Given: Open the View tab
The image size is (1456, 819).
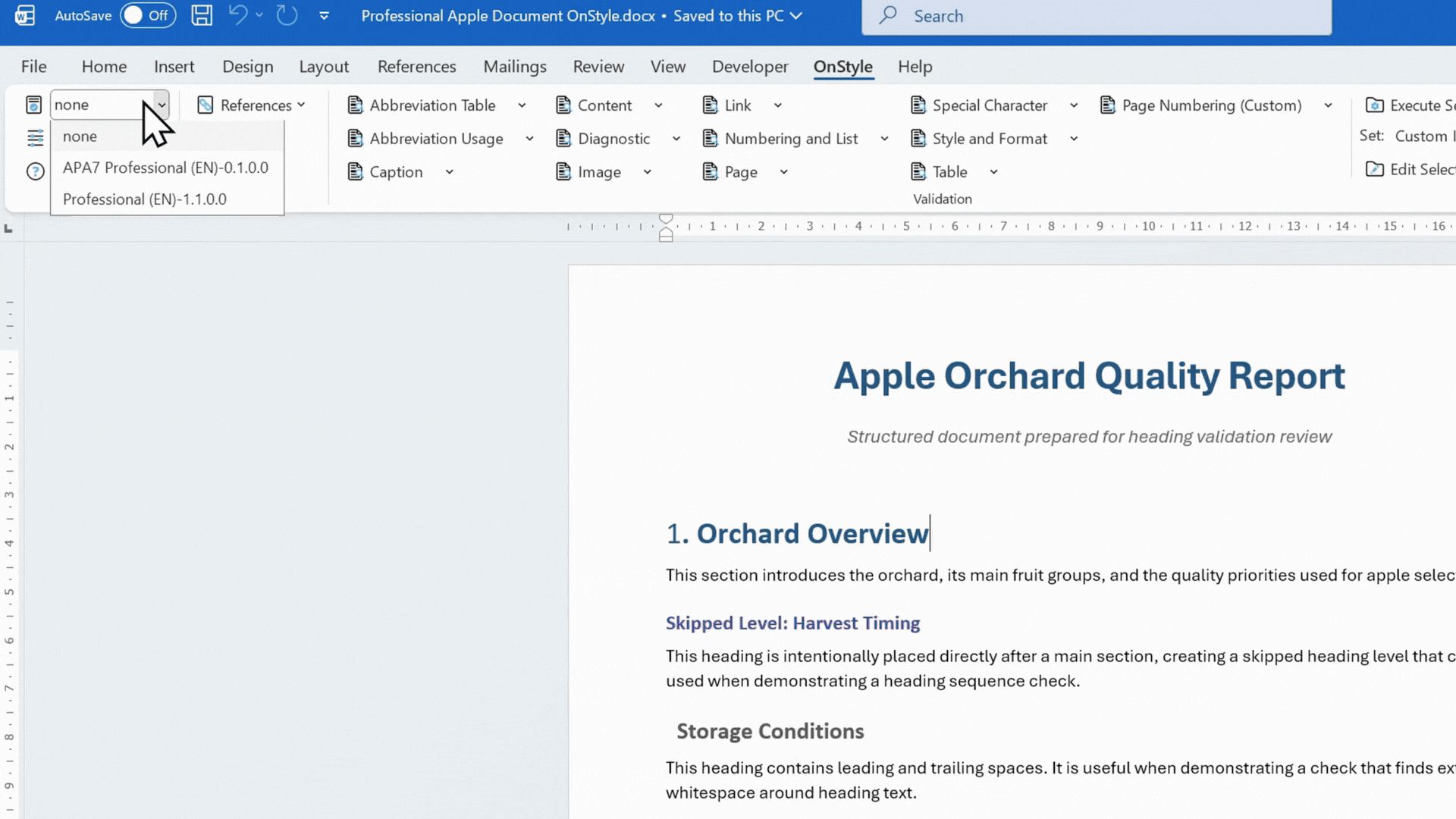Looking at the screenshot, I should (668, 67).
